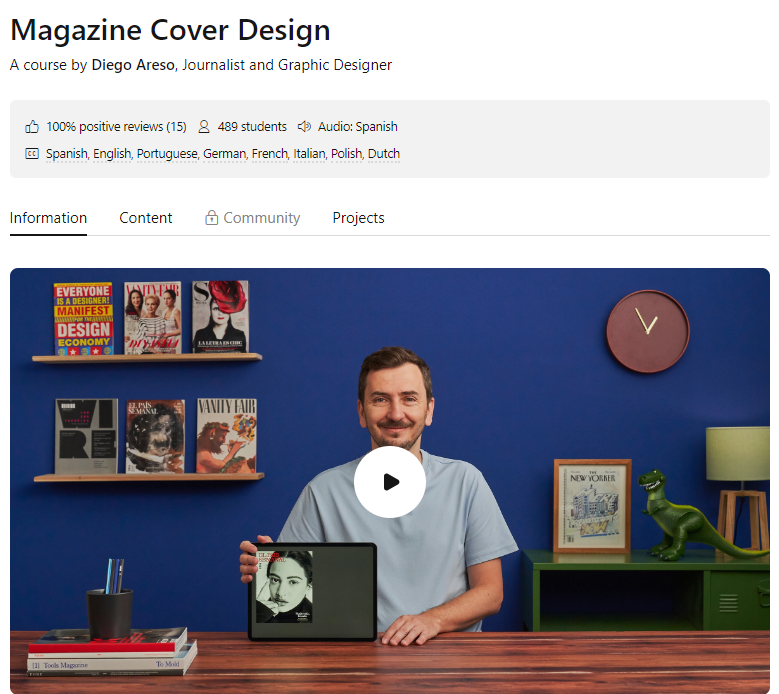Click the Magazine Cover Design title
The image size is (779, 694).
pyautogui.click(x=170, y=30)
